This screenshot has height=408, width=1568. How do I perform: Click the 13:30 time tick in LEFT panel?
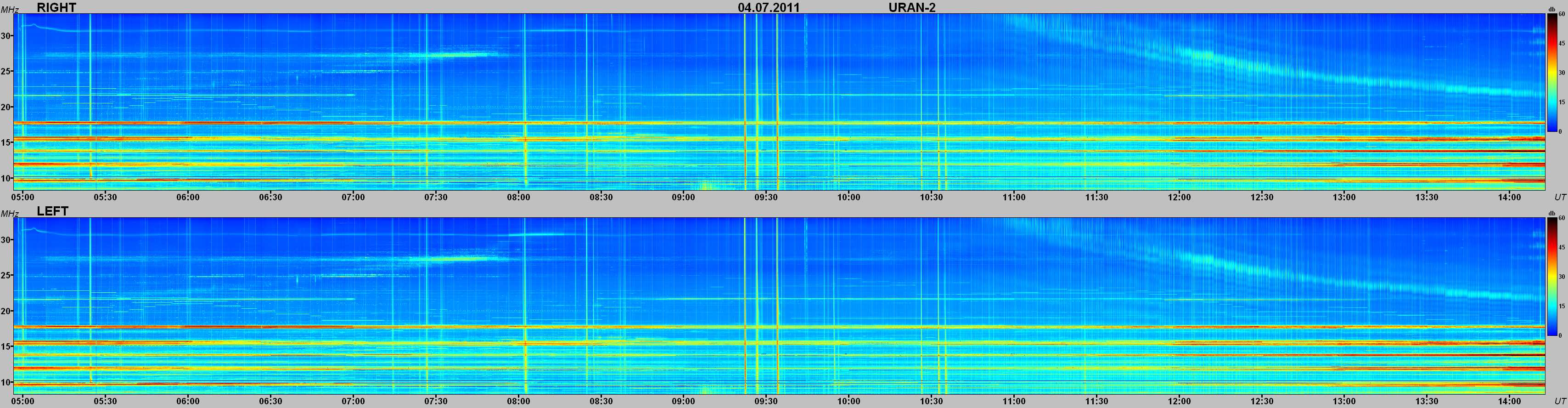pyautogui.click(x=1427, y=401)
